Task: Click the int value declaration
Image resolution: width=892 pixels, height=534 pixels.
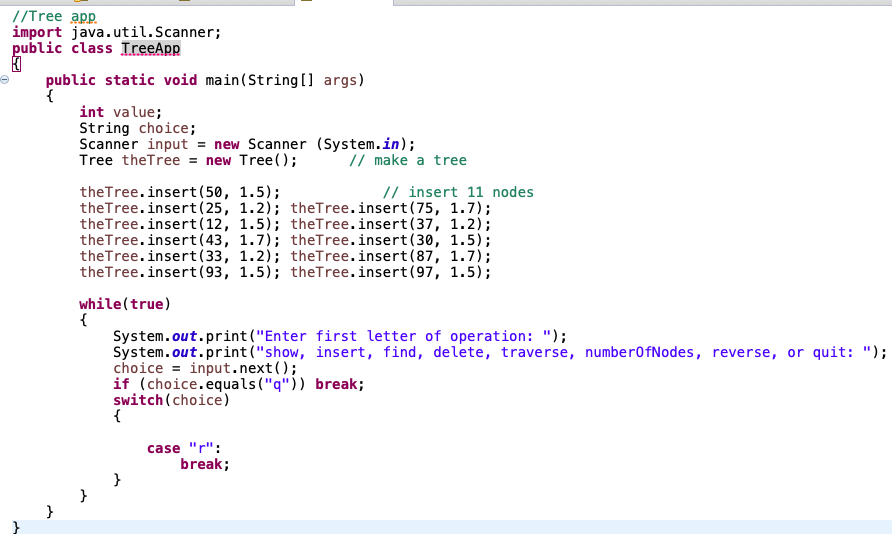Action: (121, 112)
